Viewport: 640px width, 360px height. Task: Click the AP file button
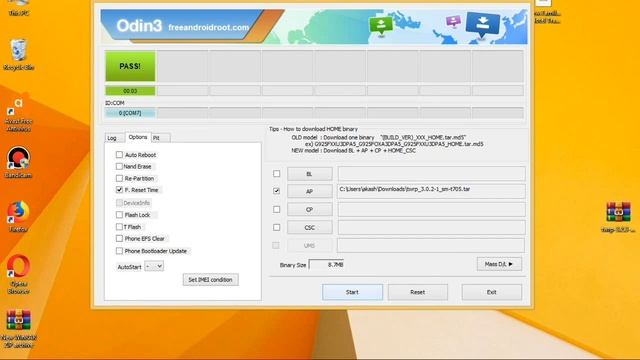pyautogui.click(x=309, y=191)
